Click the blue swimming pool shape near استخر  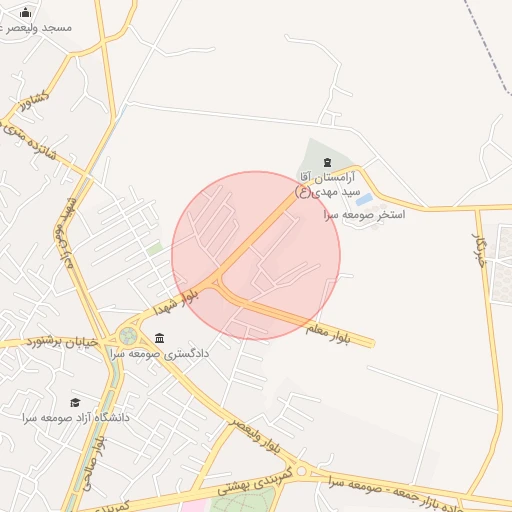click(364, 199)
